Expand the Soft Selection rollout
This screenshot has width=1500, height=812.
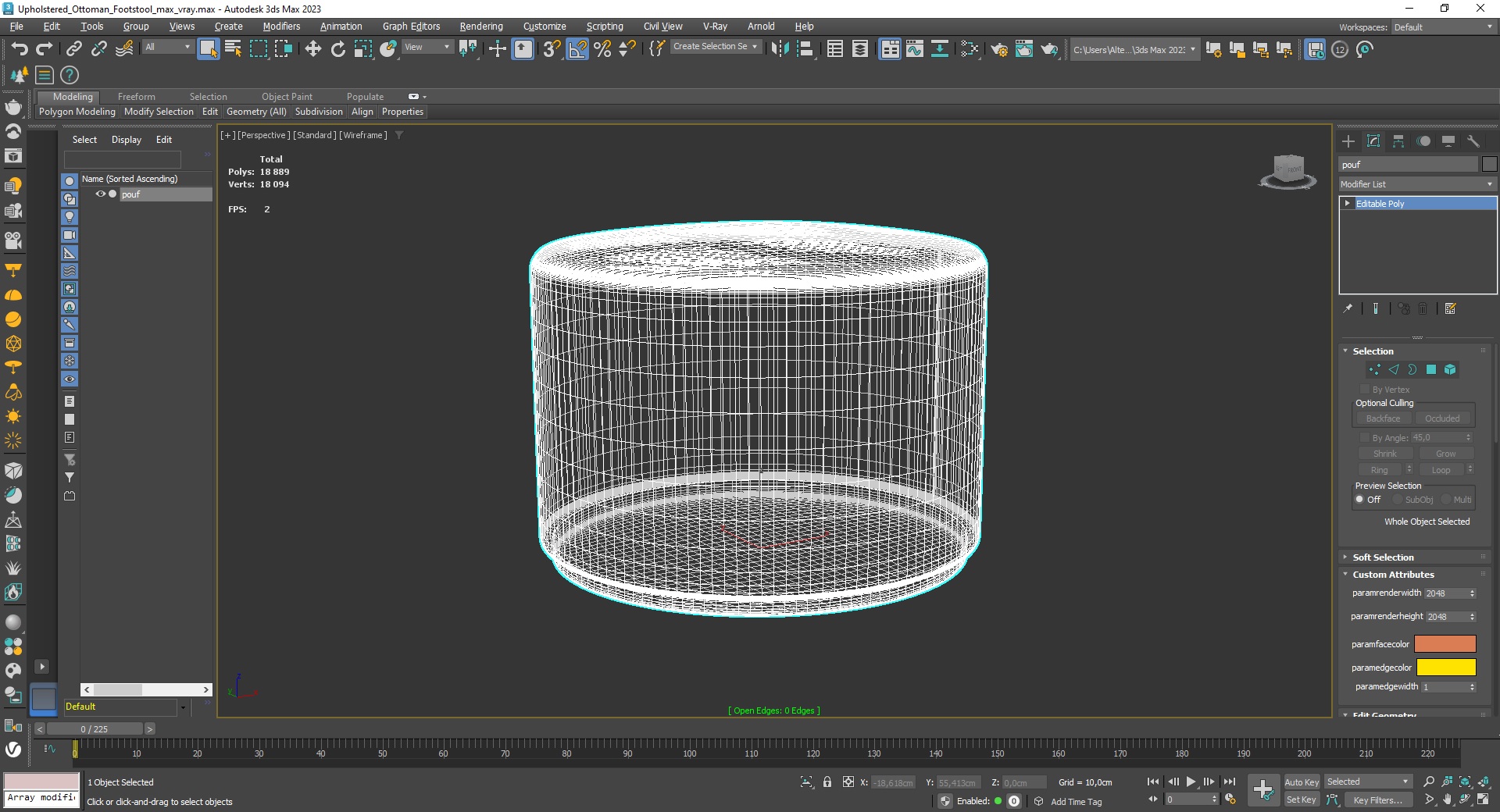click(1383, 557)
